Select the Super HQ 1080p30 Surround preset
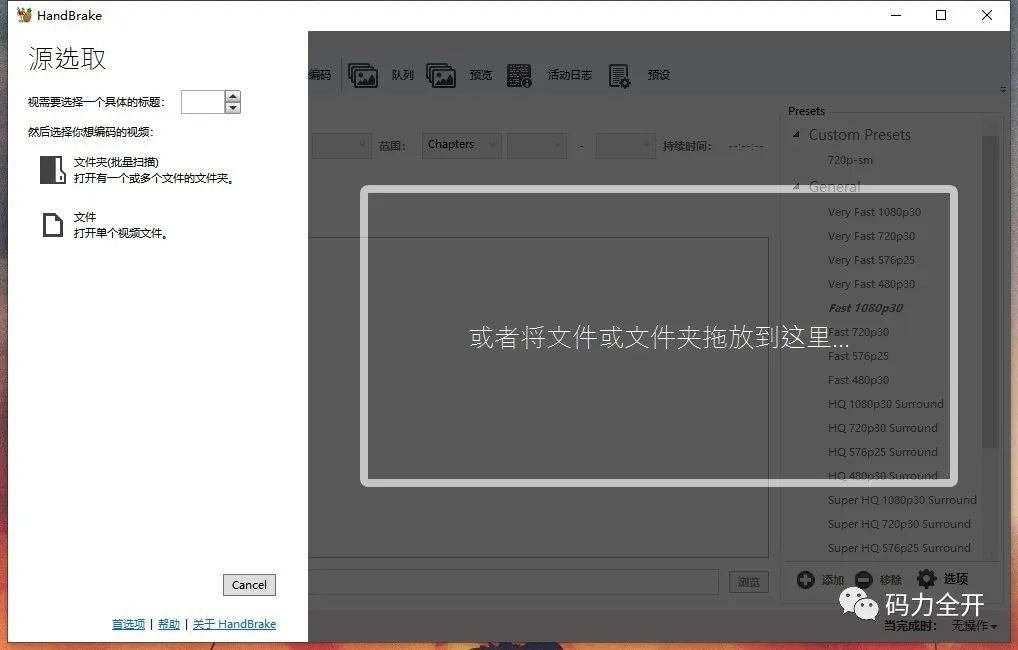Image resolution: width=1018 pixels, height=650 pixels. tap(902, 501)
